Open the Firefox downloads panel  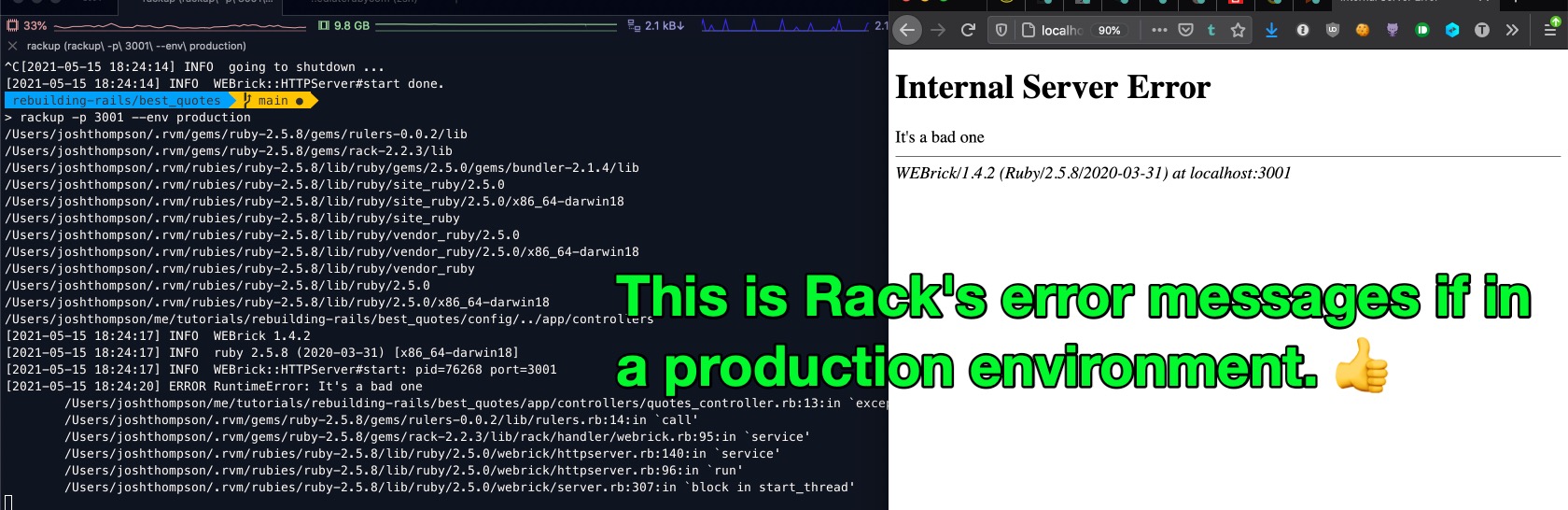pos(1271,30)
